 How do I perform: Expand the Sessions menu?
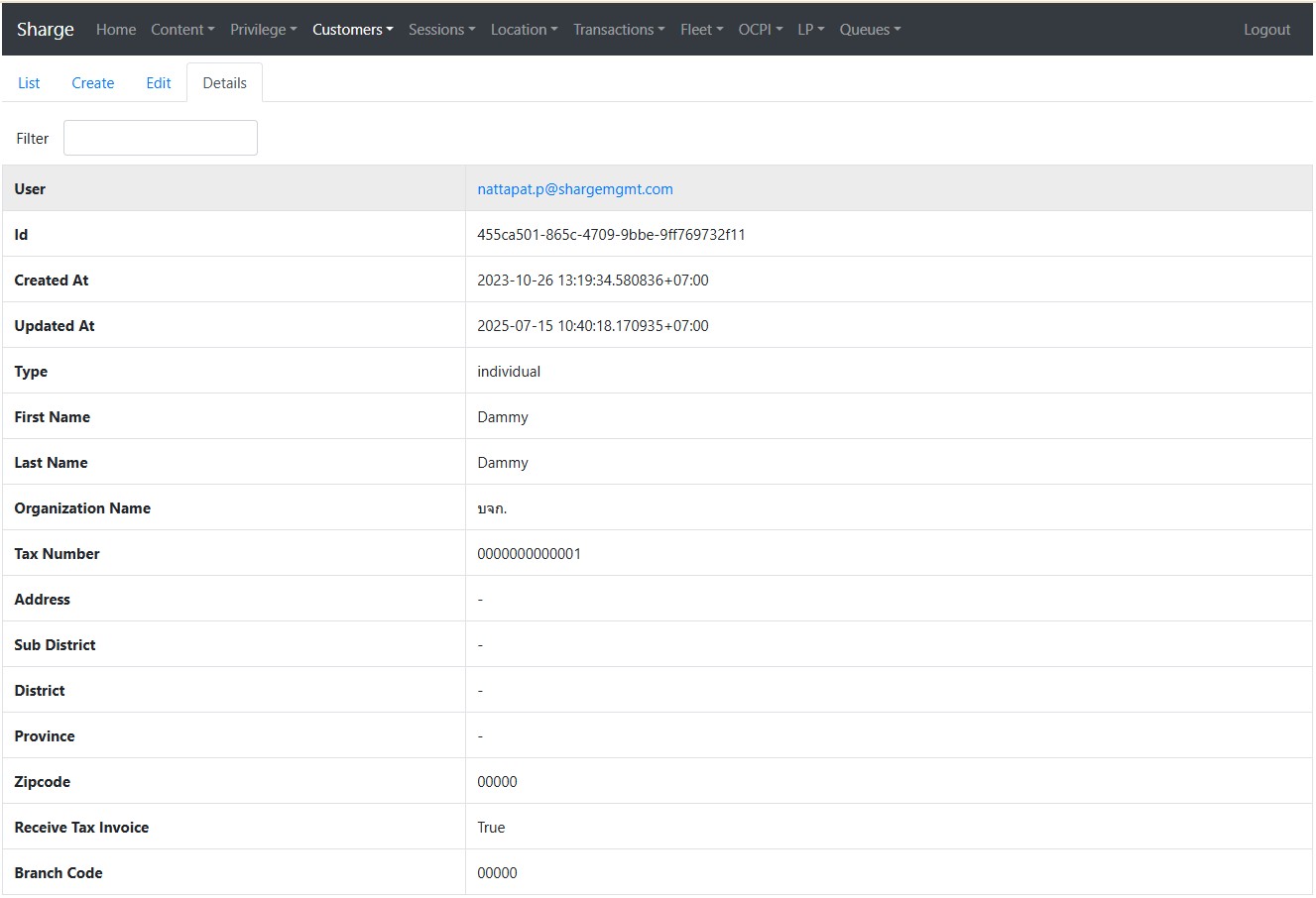pyautogui.click(x=441, y=30)
